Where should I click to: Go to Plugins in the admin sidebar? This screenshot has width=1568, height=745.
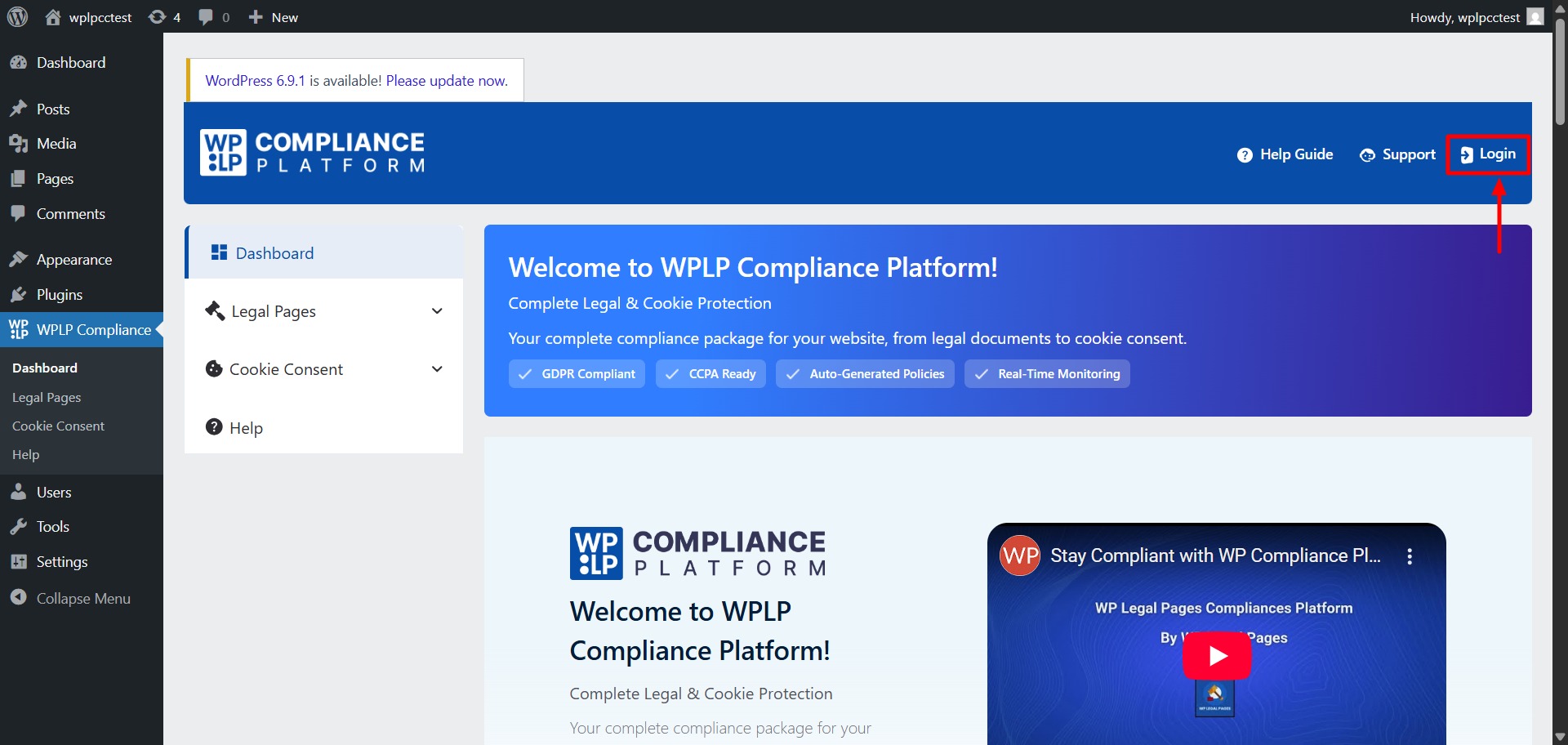[59, 295]
